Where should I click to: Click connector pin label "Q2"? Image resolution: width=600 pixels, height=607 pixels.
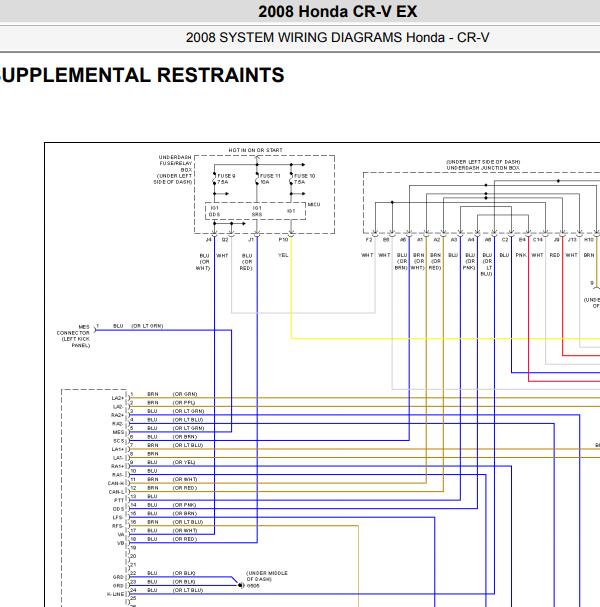pyautogui.click(x=225, y=240)
